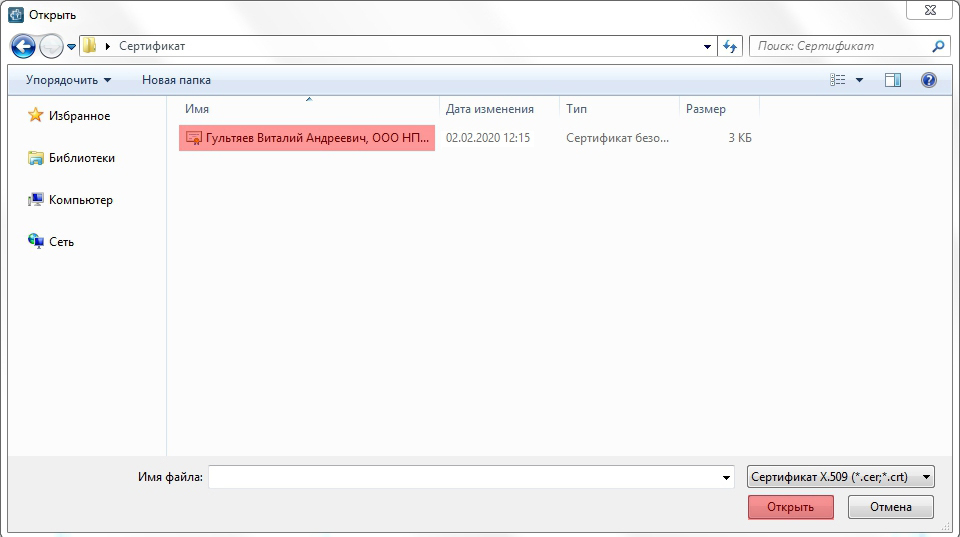Click the Открыть button
Screen dimensions: 960x537
coord(790,507)
